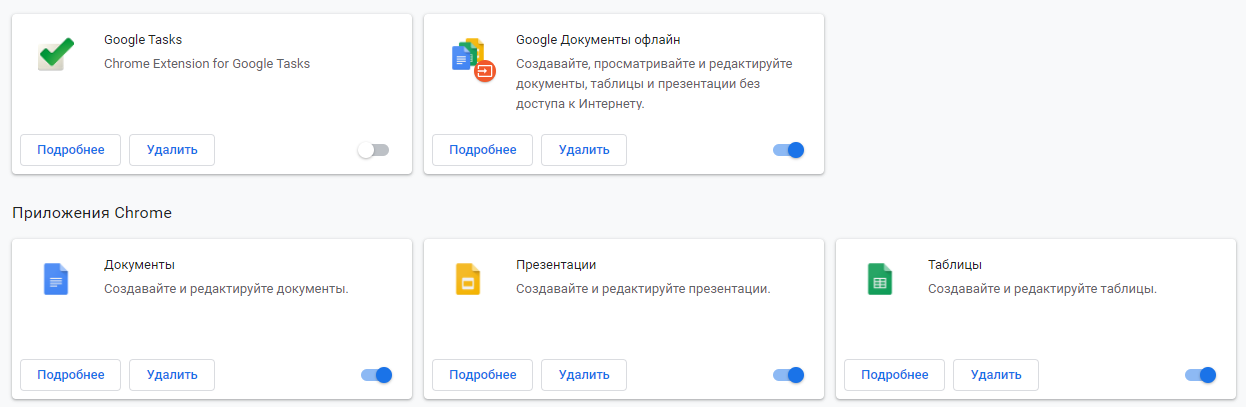Delete the Презентации app via Удалить
The image size is (1246, 407).
click(584, 375)
